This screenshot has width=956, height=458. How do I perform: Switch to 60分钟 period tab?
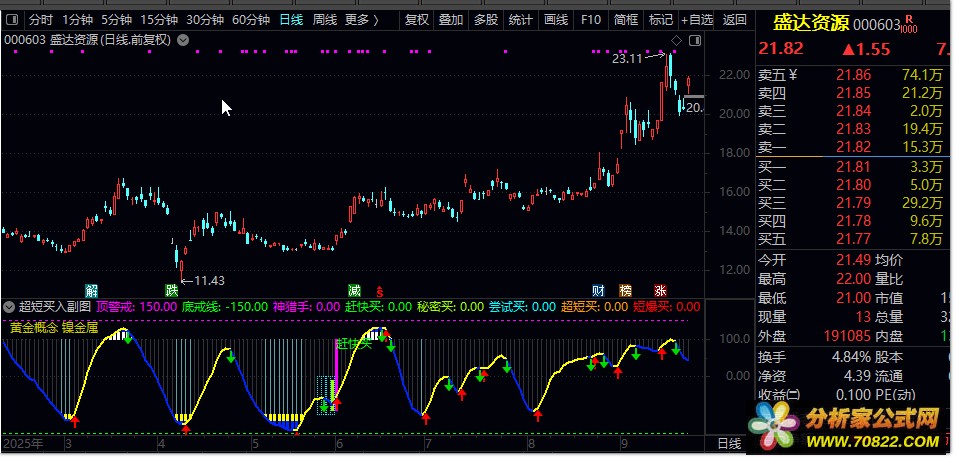pos(250,20)
